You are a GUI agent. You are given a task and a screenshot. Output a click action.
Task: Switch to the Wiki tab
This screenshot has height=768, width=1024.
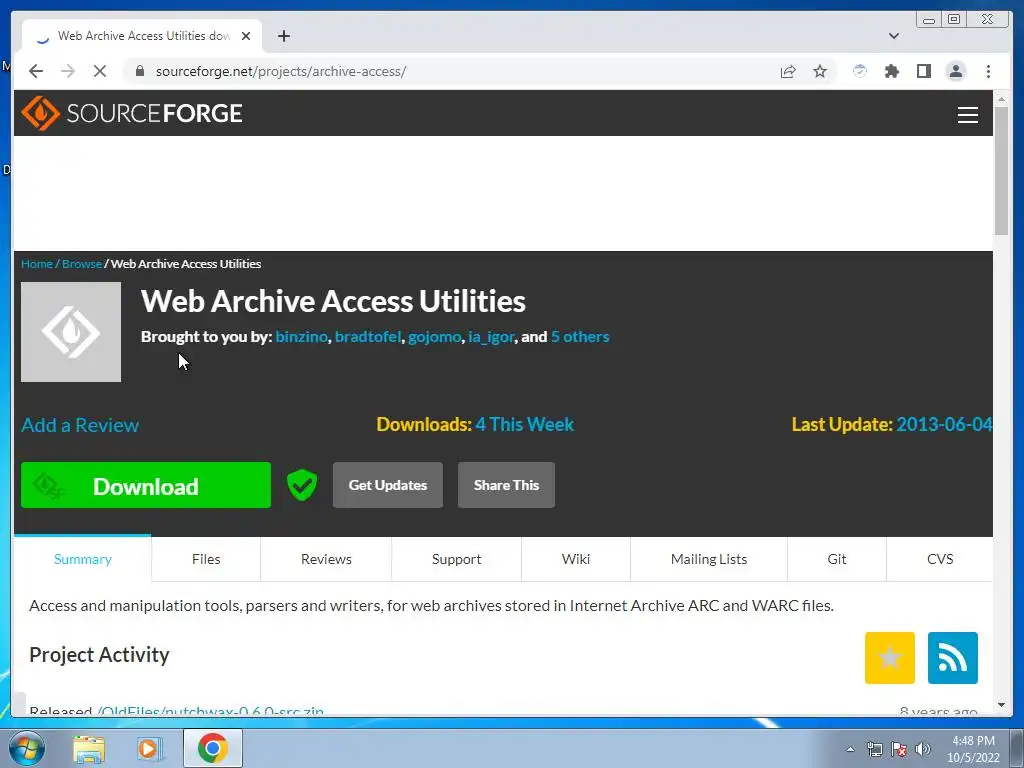coord(575,559)
